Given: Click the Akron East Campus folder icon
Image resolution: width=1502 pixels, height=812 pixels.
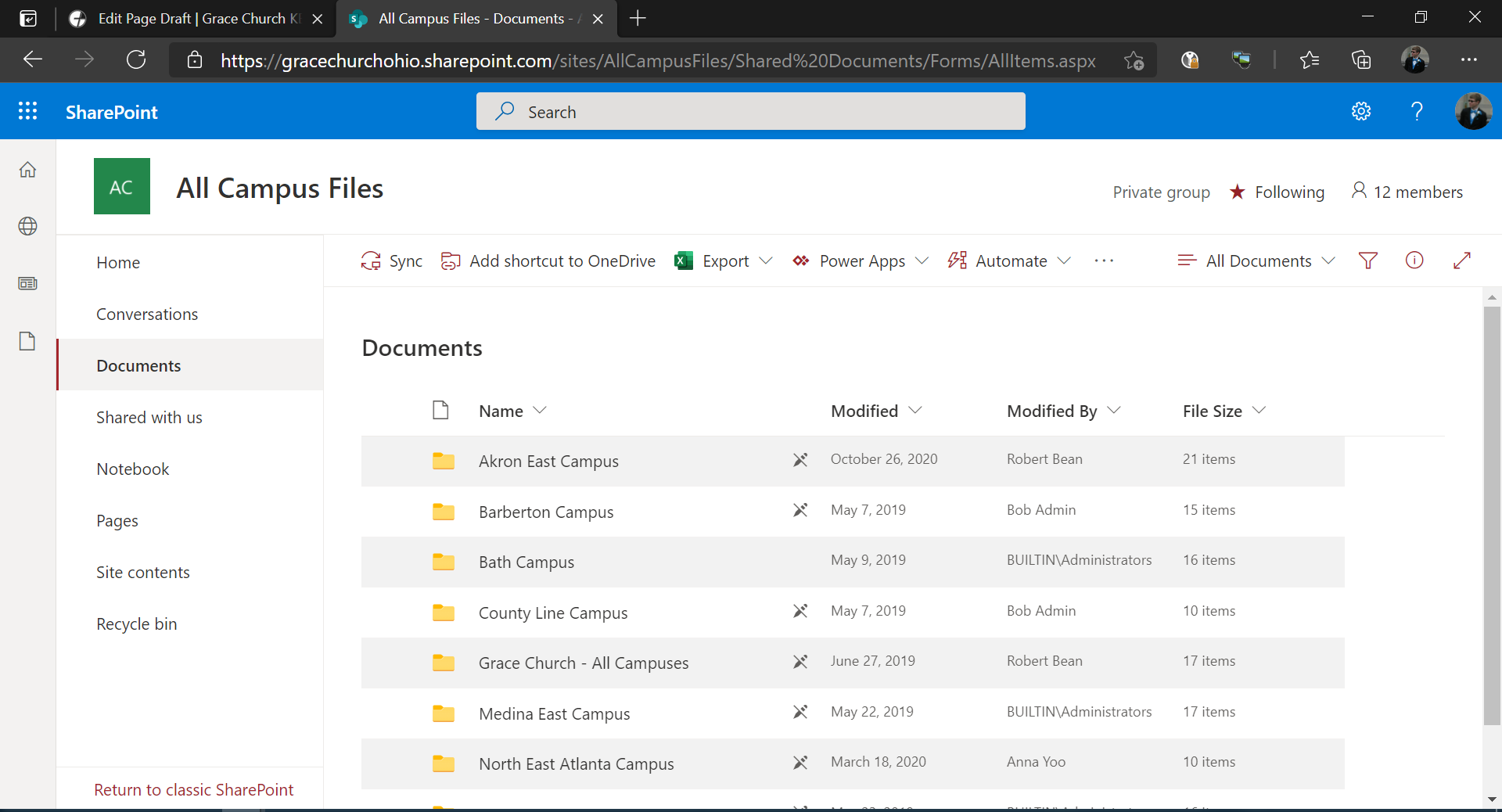Looking at the screenshot, I should point(444,461).
